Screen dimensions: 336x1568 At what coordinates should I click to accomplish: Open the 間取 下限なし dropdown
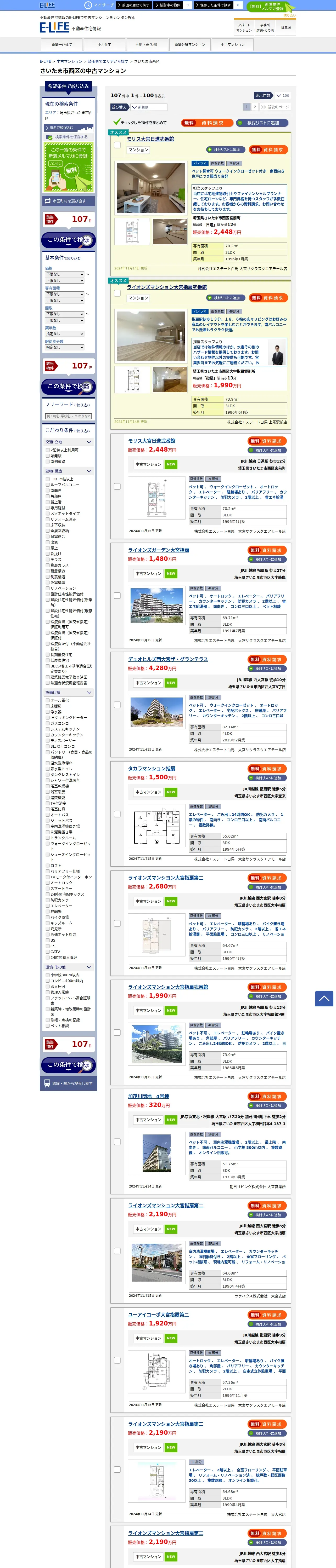pos(64,314)
